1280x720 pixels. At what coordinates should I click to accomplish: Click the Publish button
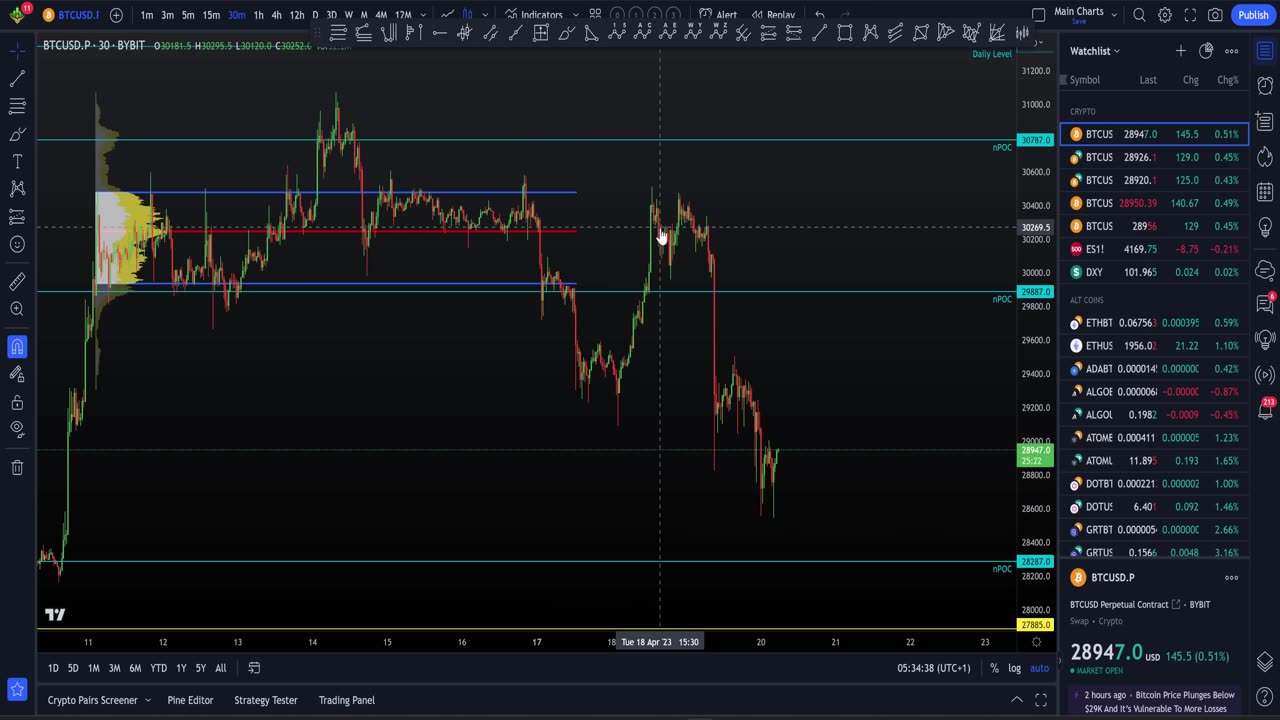[x=1253, y=15]
